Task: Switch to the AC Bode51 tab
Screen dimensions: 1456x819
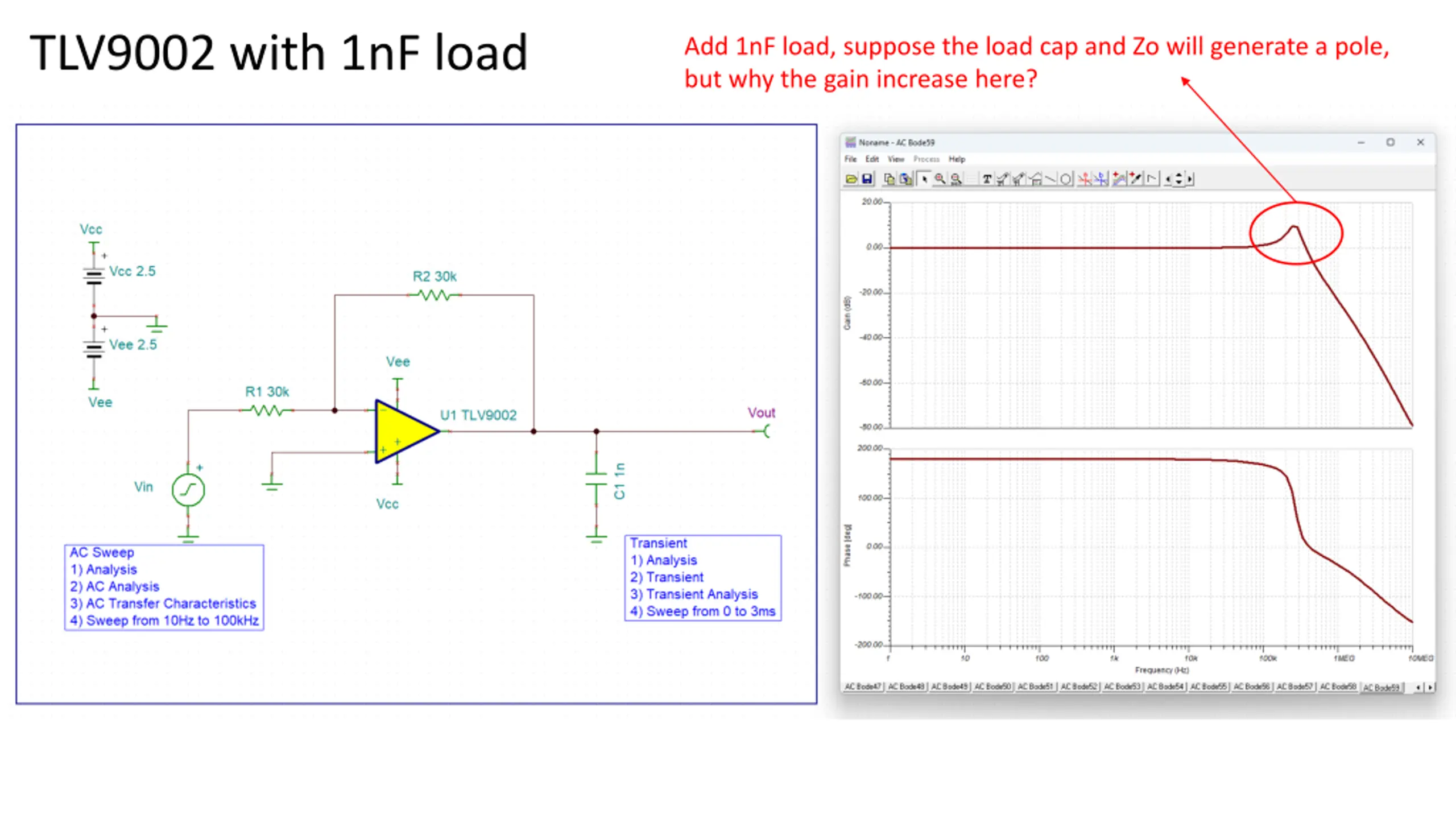Action: pos(1035,687)
